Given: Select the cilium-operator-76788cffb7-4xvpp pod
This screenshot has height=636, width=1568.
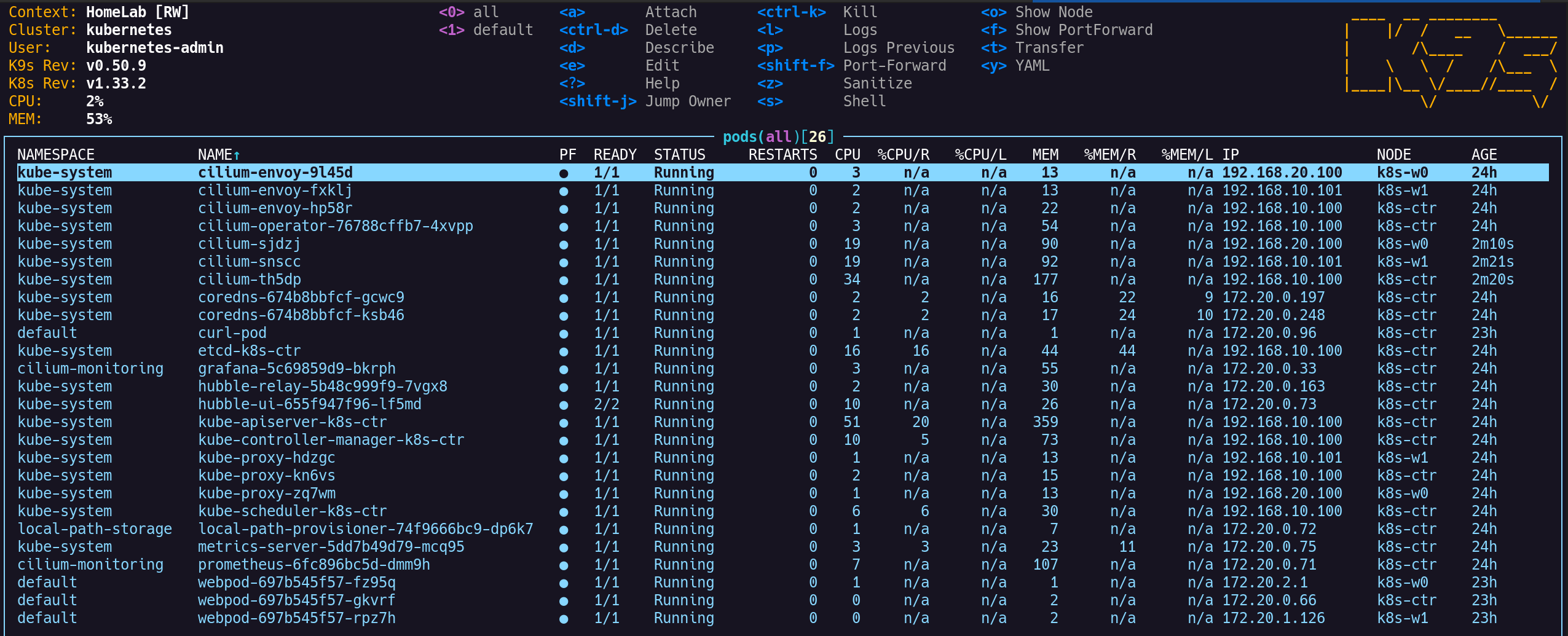Looking at the screenshot, I should pos(782,226).
